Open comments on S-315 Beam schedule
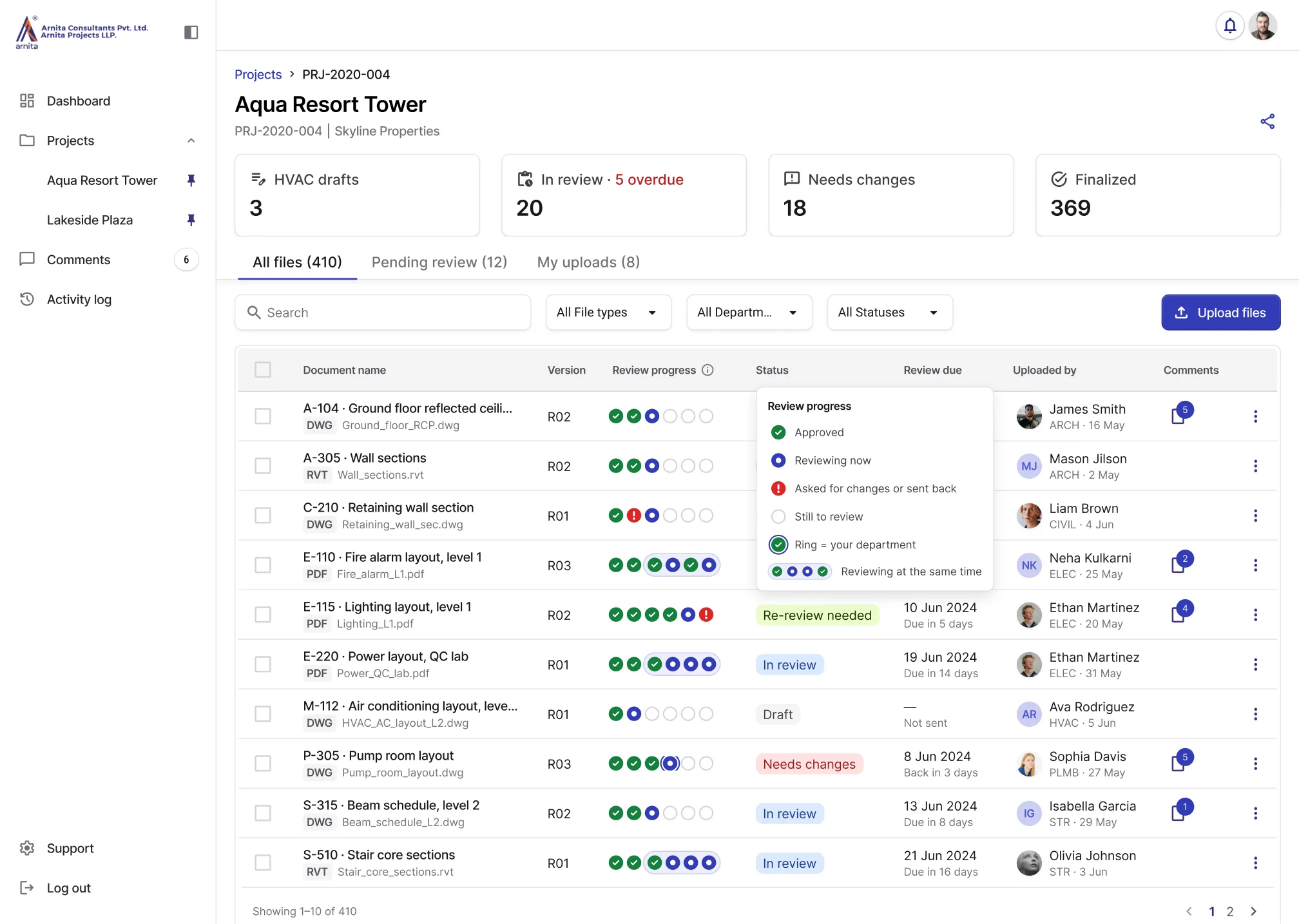 pos(1182,810)
